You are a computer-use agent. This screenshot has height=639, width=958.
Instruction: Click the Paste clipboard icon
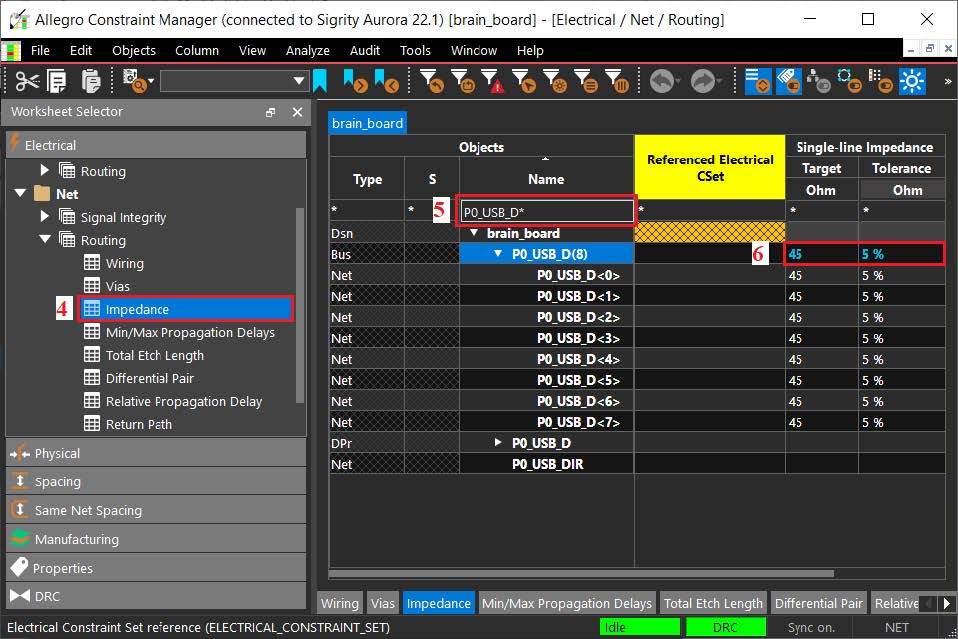(91, 81)
